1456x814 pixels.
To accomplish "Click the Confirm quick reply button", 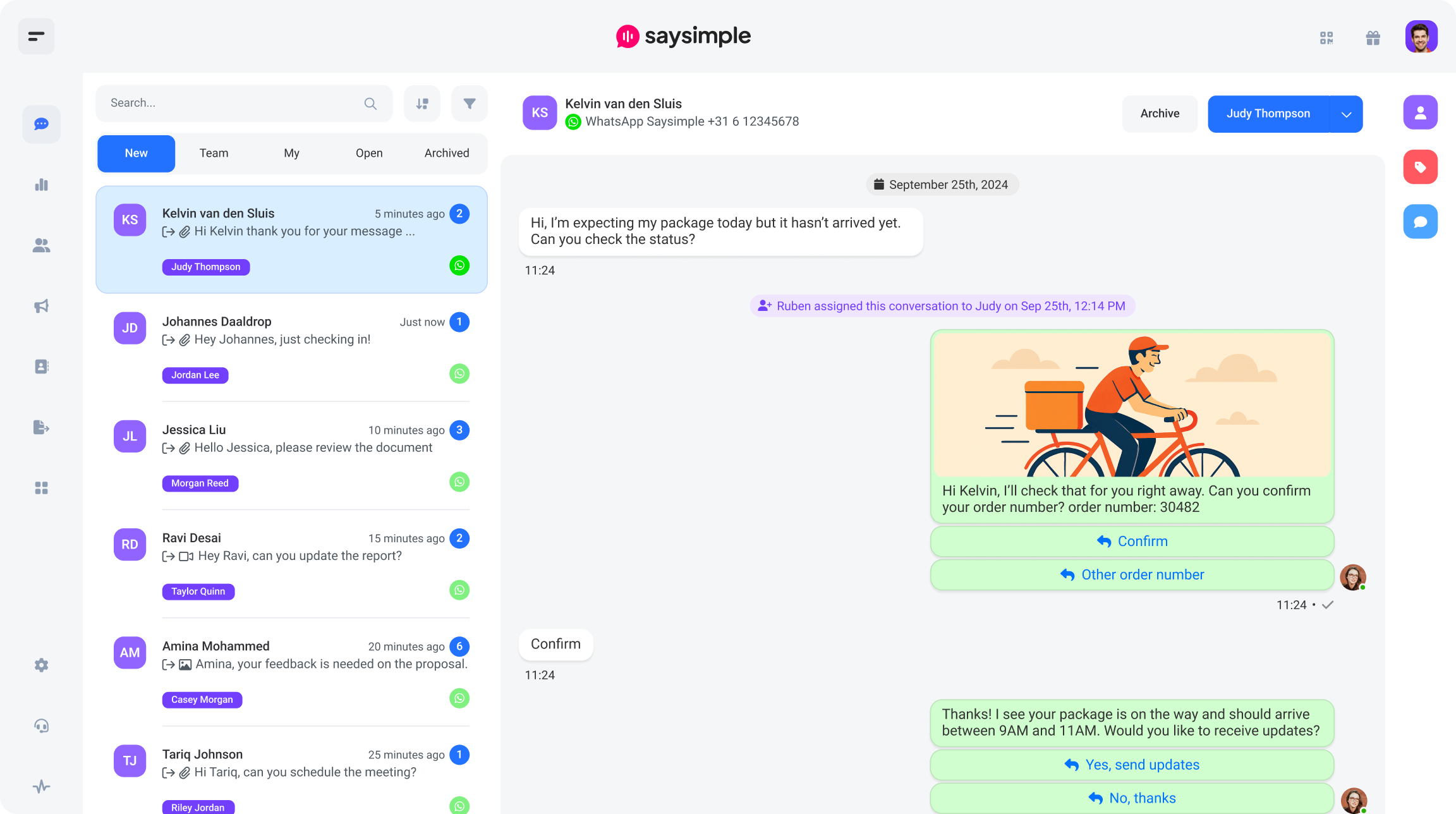I will (x=1132, y=542).
